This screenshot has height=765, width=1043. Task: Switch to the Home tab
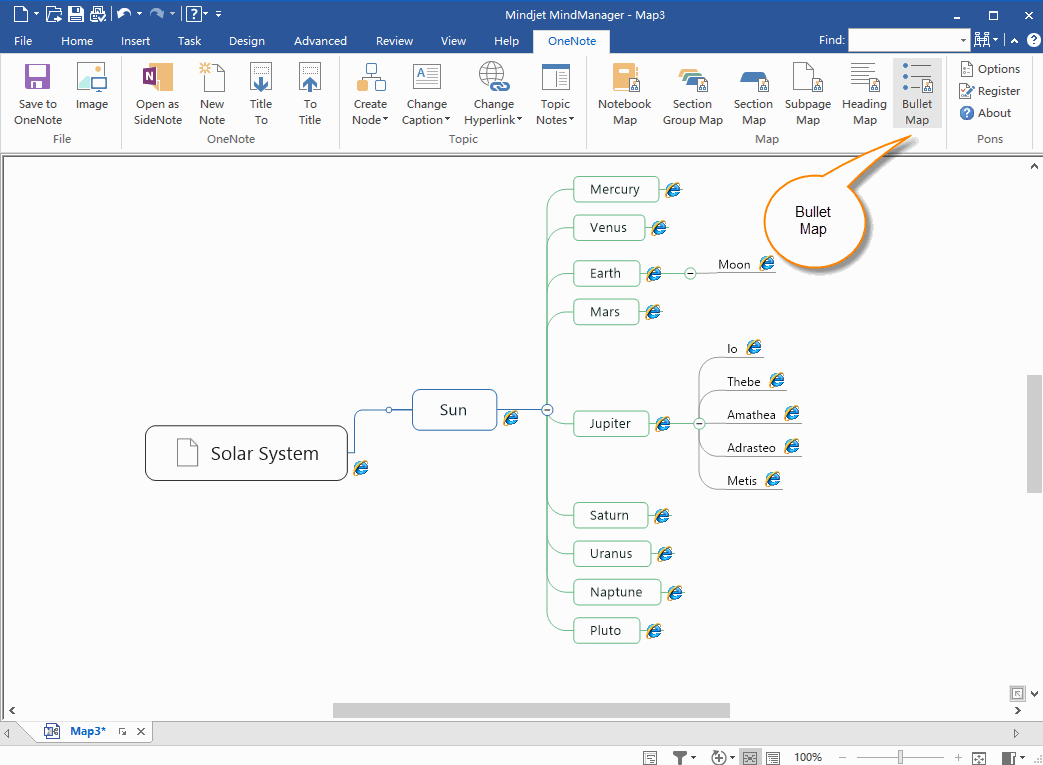77,41
